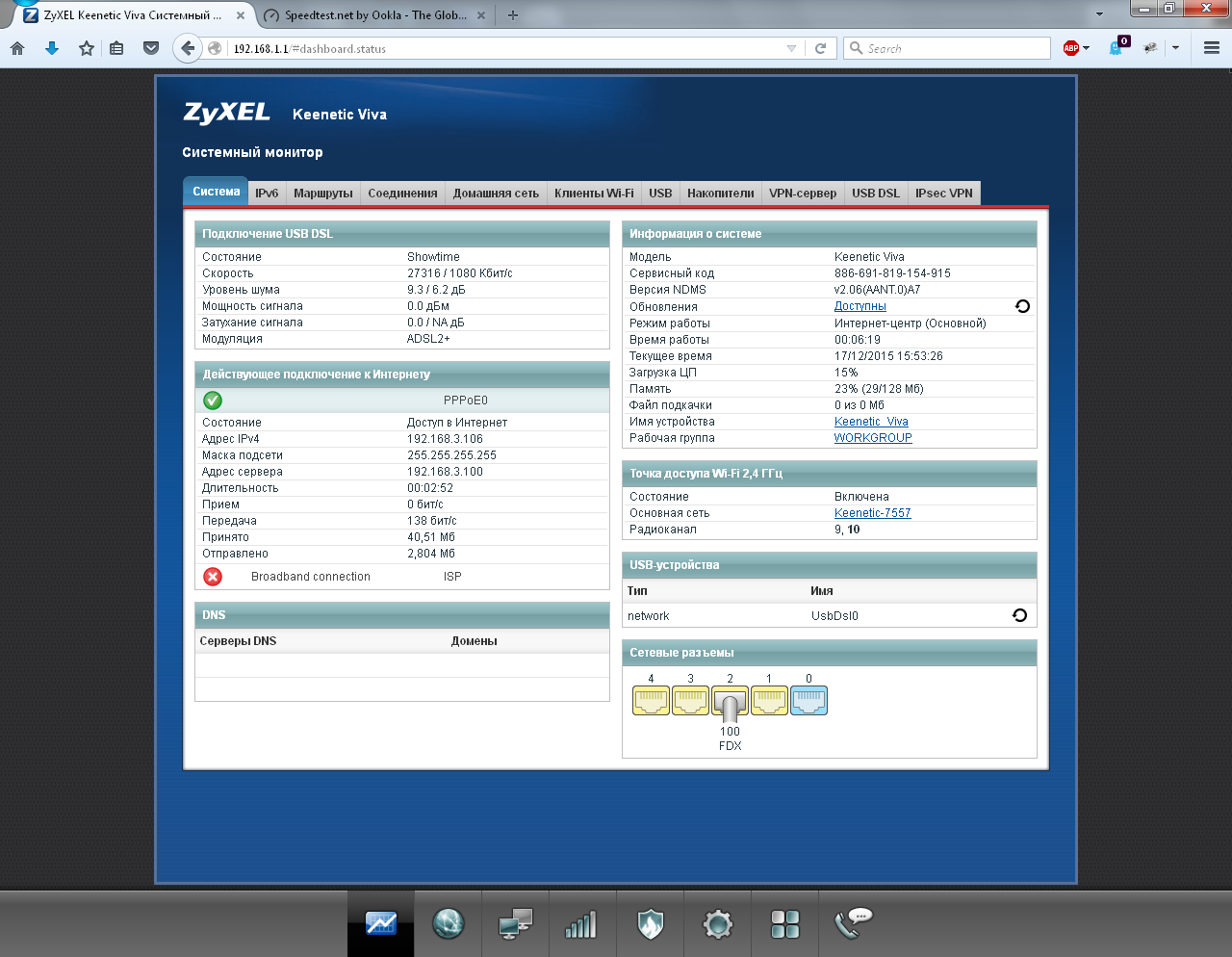Switch to the USB tab
The image size is (1232, 957).
coord(660,194)
